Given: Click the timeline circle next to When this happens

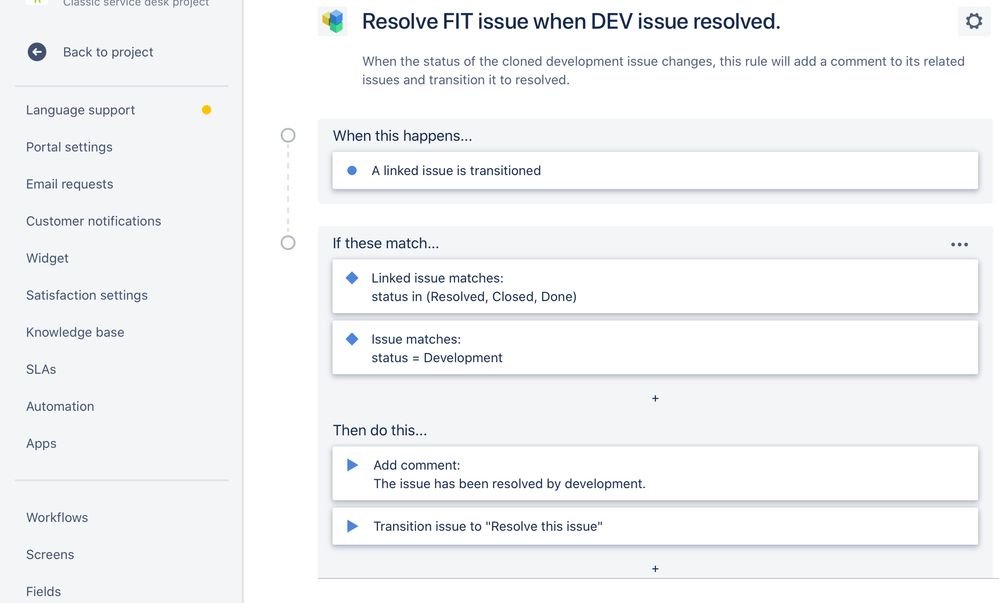Looking at the screenshot, I should pyautogui.click(x=288, y=135).
